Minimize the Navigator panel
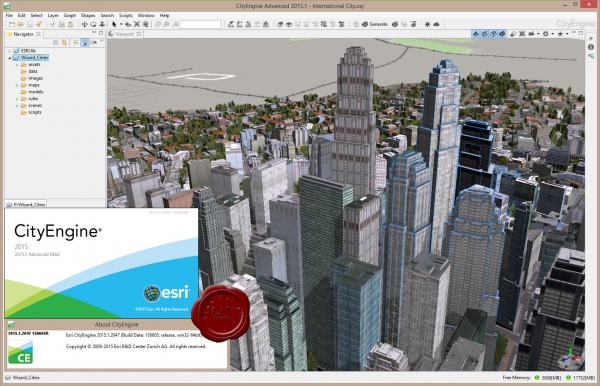Screen dimensions: 600x386 pos(94,33)
